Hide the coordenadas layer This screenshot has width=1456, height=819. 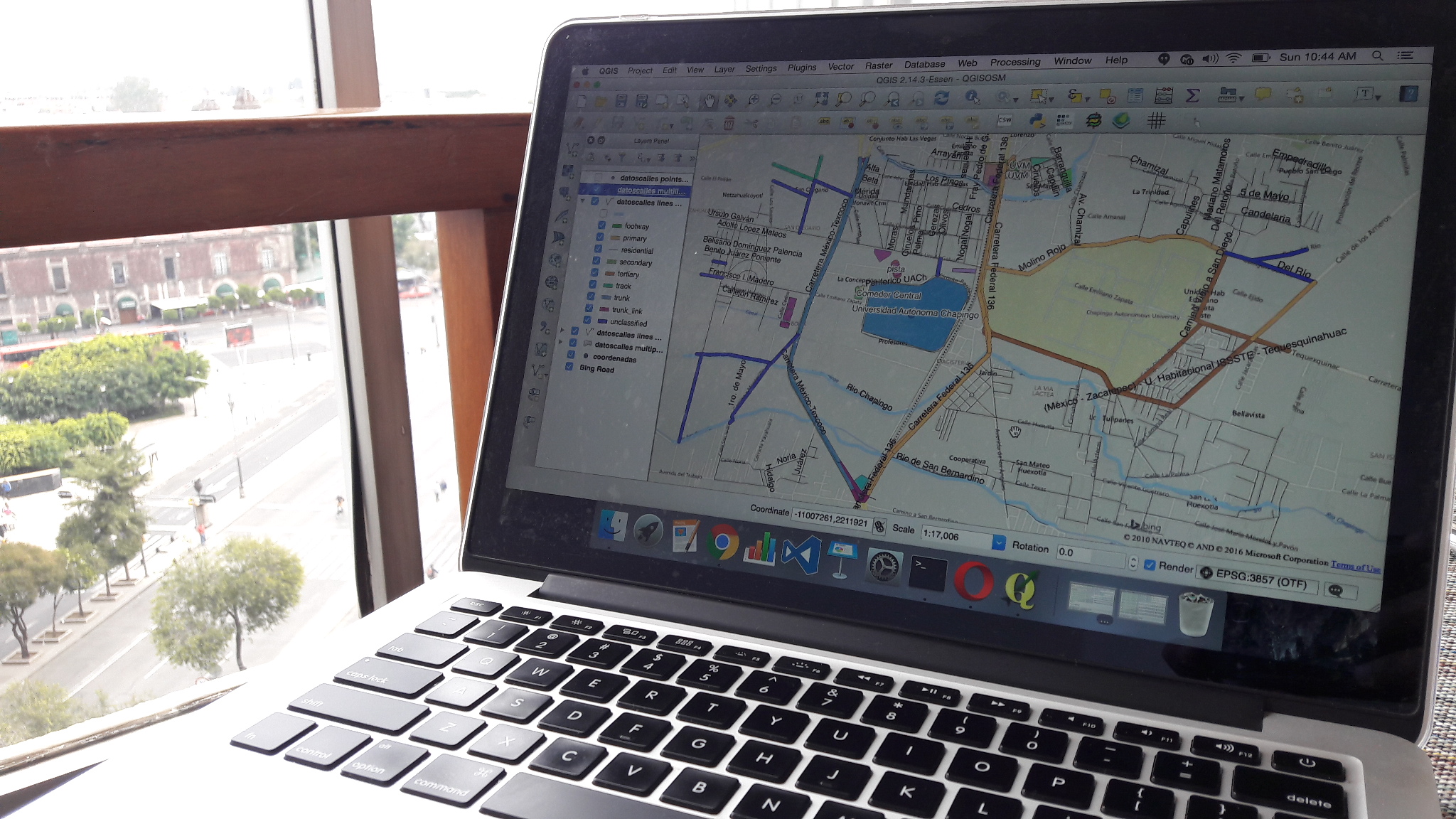(x=571, y=355)
